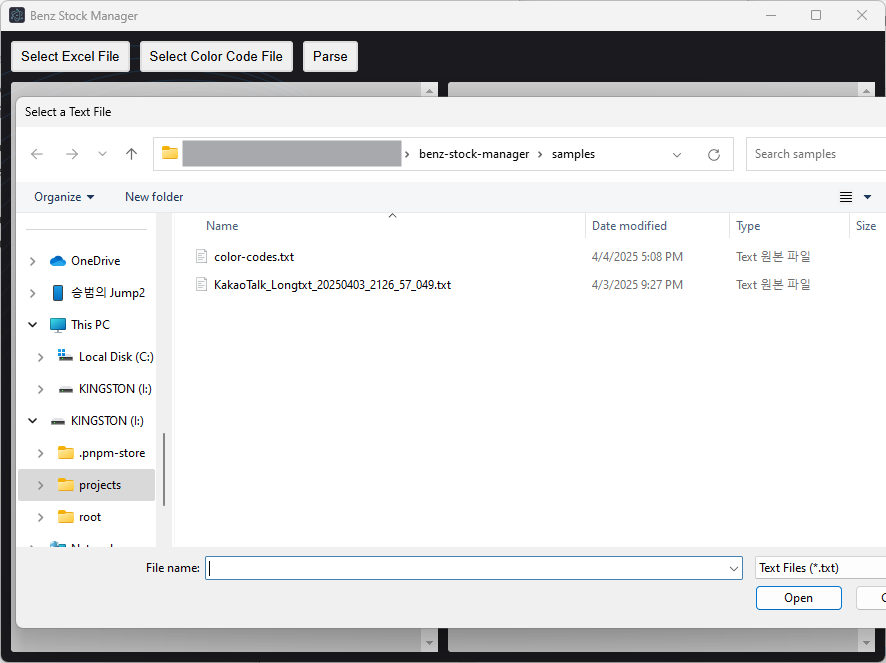The height and width of the screenshot is (663, 886).
Task: Expand the Local Disk (C:) node
Action: coord(40,357)
